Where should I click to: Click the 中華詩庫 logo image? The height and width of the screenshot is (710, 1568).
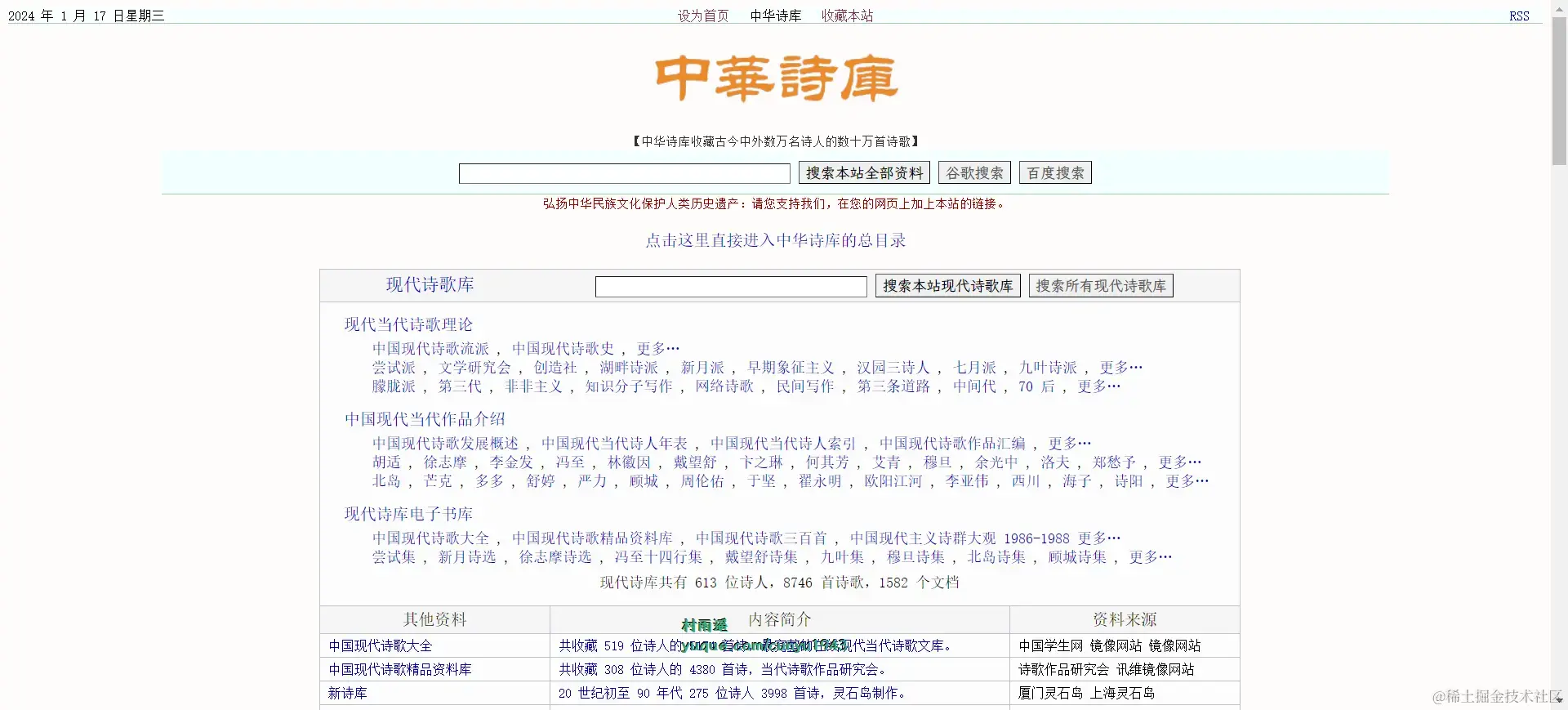pos(776,78)
